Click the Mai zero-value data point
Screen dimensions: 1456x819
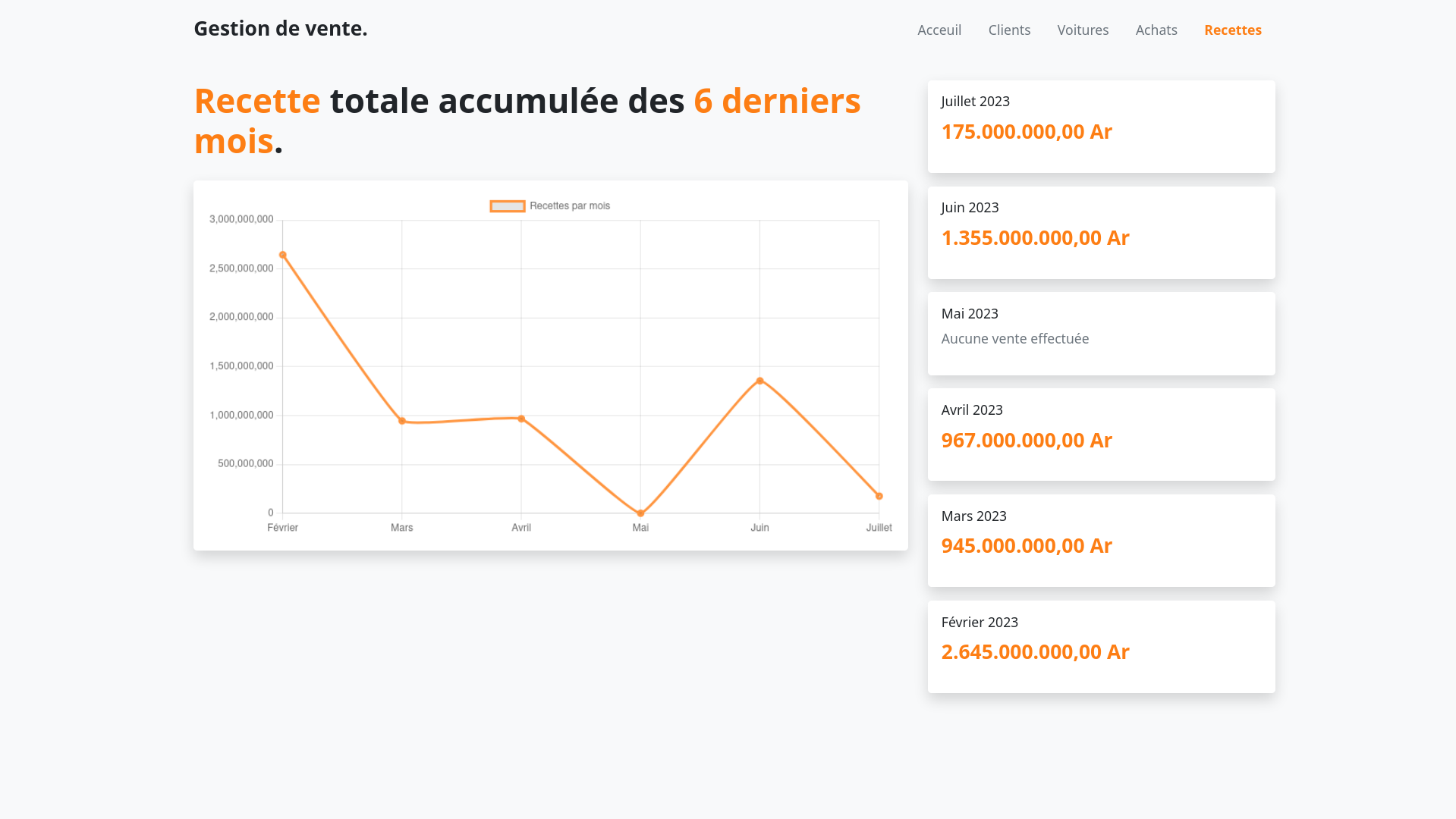[x=640, y=513]
